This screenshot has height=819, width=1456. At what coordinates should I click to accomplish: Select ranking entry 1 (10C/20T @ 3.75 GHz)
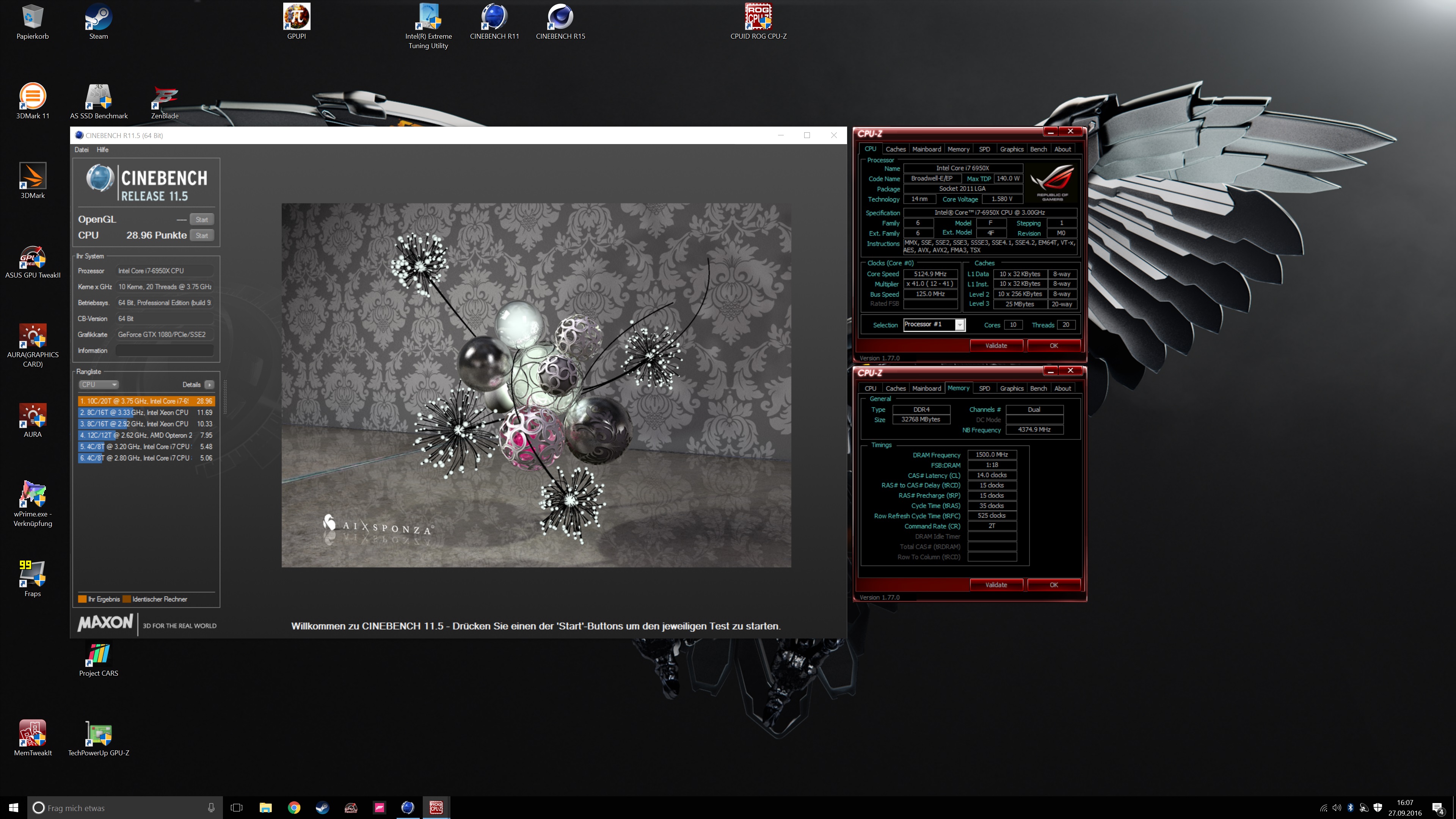pos(146,401)
